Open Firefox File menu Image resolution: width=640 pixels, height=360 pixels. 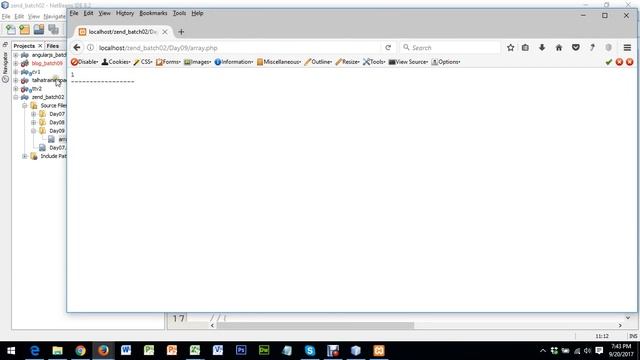click(74, 13)
